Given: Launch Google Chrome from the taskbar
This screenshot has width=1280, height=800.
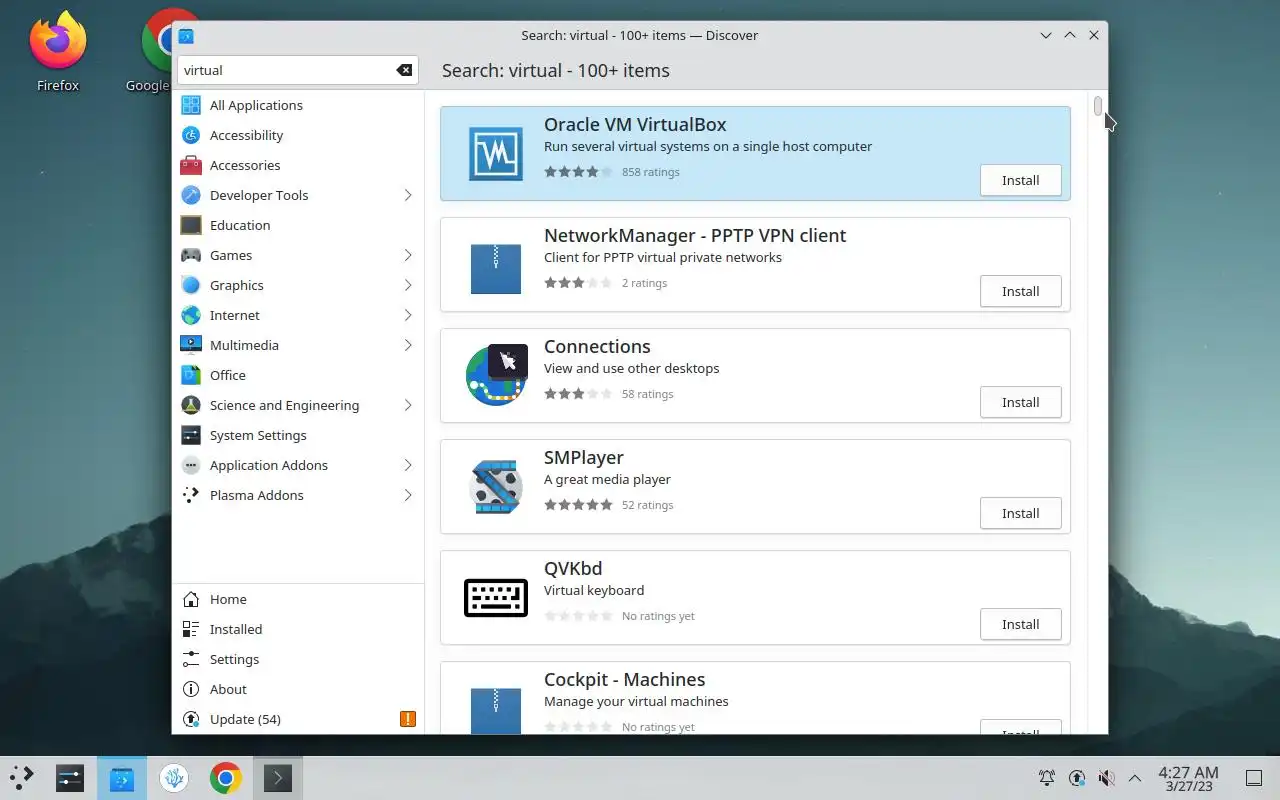Looking at the screenshot, I should pyautogui.click(x=226, y=778).
